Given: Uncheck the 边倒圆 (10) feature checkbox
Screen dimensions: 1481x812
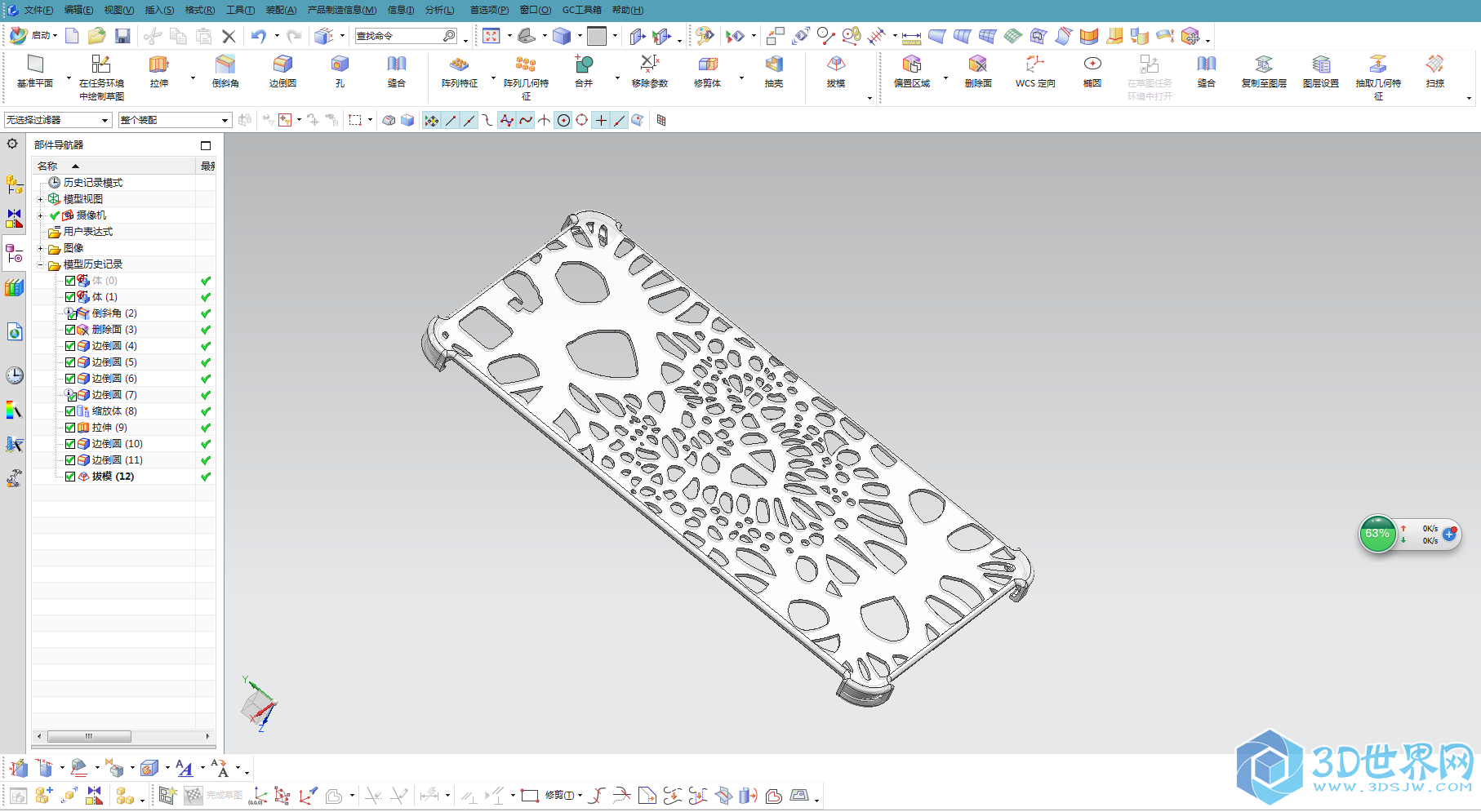Looking at the screenshot, I should (x=70, y=444).
